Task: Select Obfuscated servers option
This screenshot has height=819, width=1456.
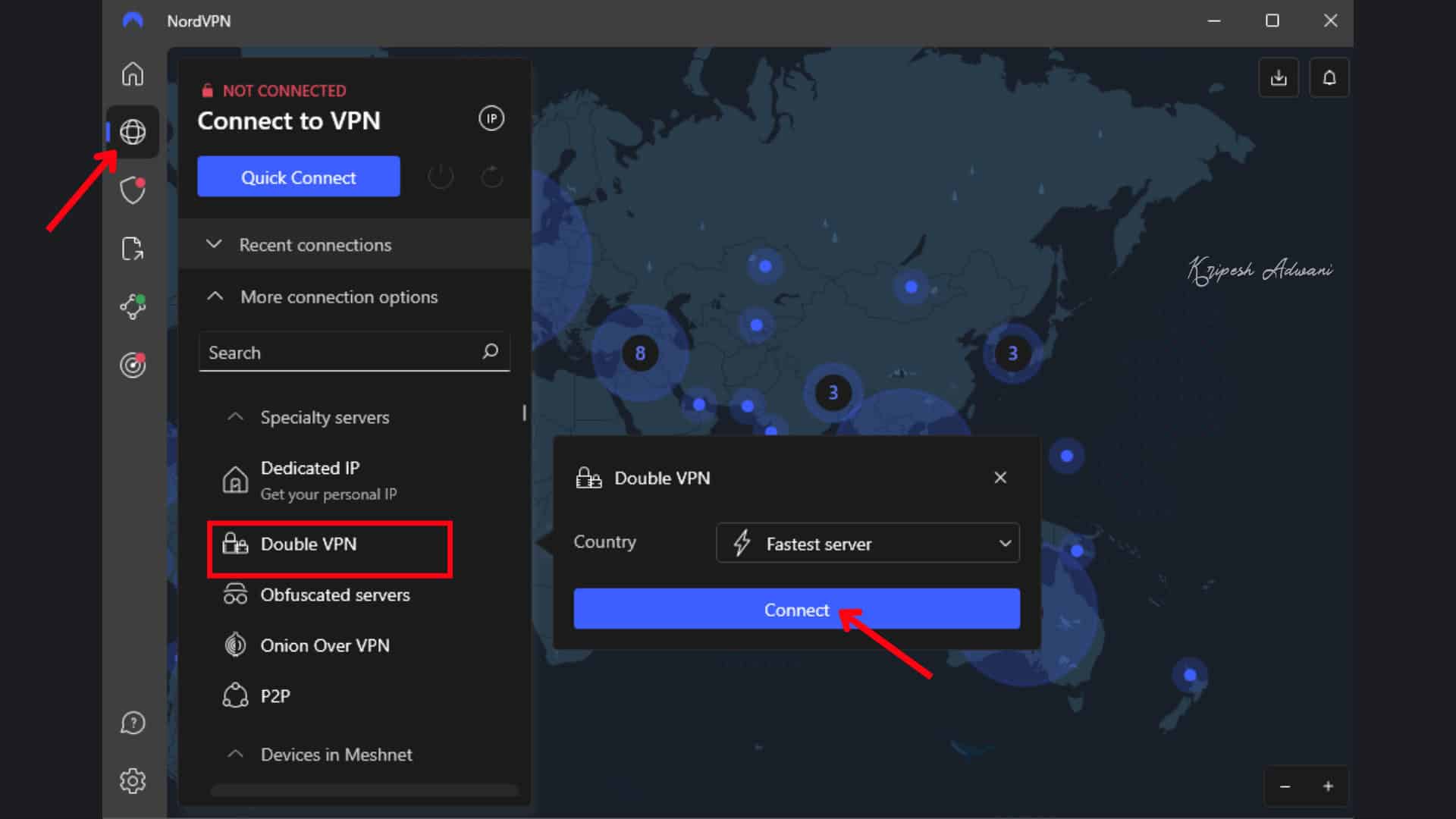Action: click(x=334, y=595)
